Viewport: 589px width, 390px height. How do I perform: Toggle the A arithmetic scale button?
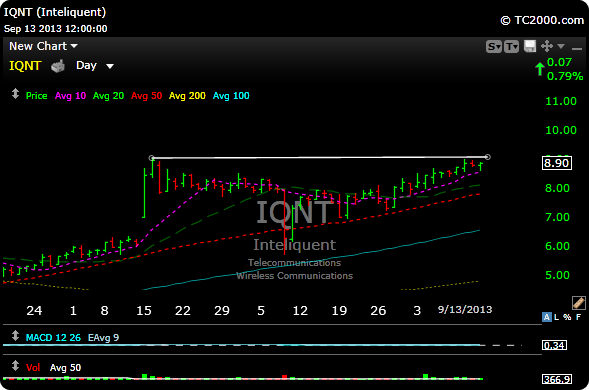[547, 317]
